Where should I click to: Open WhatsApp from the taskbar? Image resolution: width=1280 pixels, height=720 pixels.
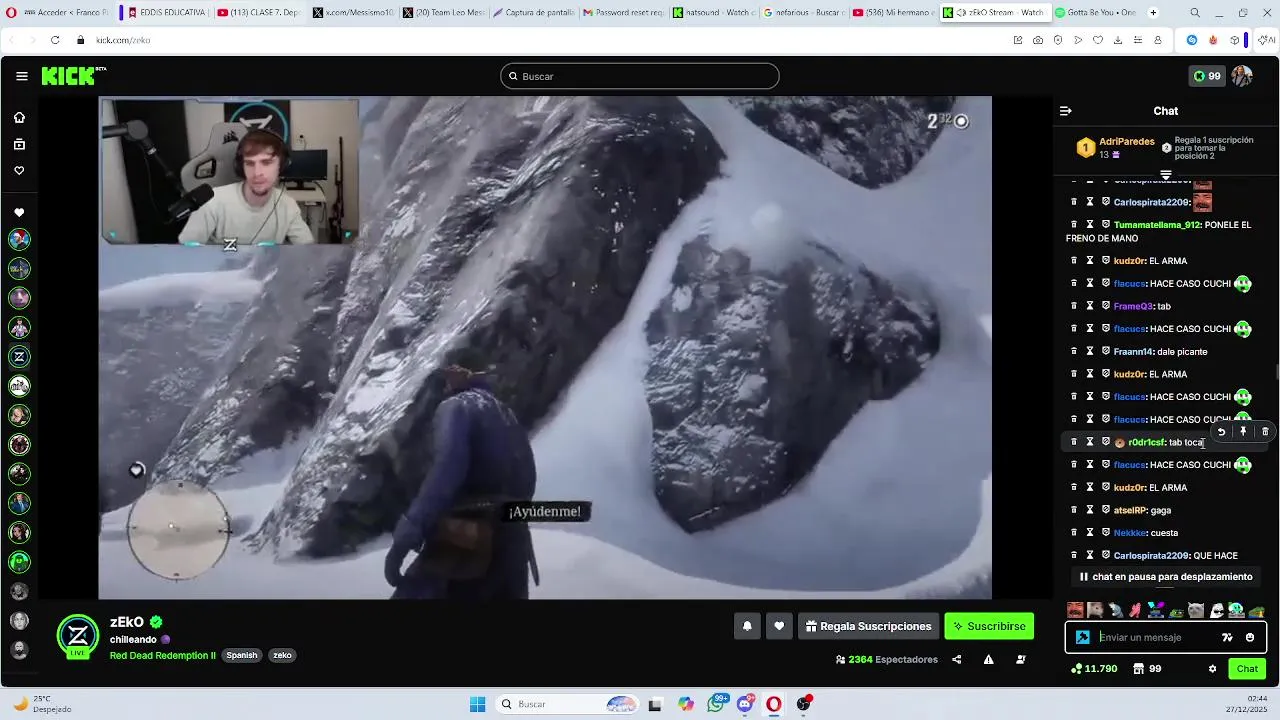tap(716, 704)
